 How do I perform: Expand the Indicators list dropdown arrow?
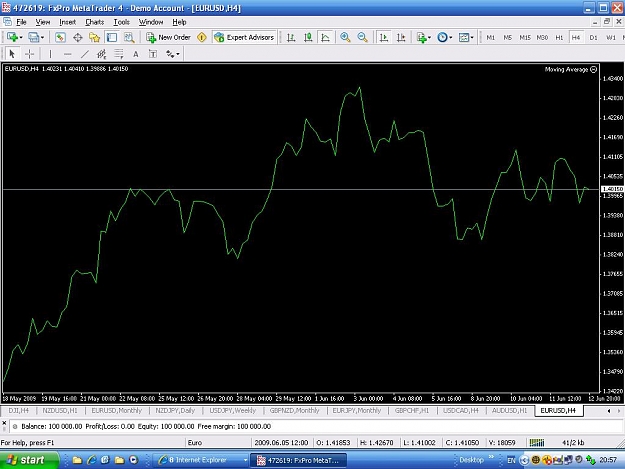coord(429,38)
